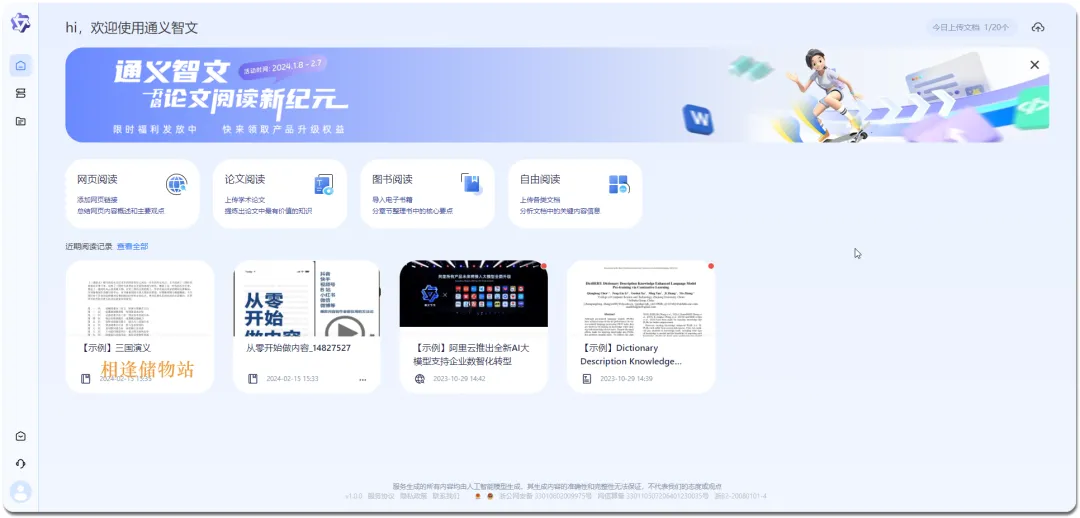Click the date 2023-10-29 14:42
This screenshot has width=1080, height=518.
(x=458, y=379)
